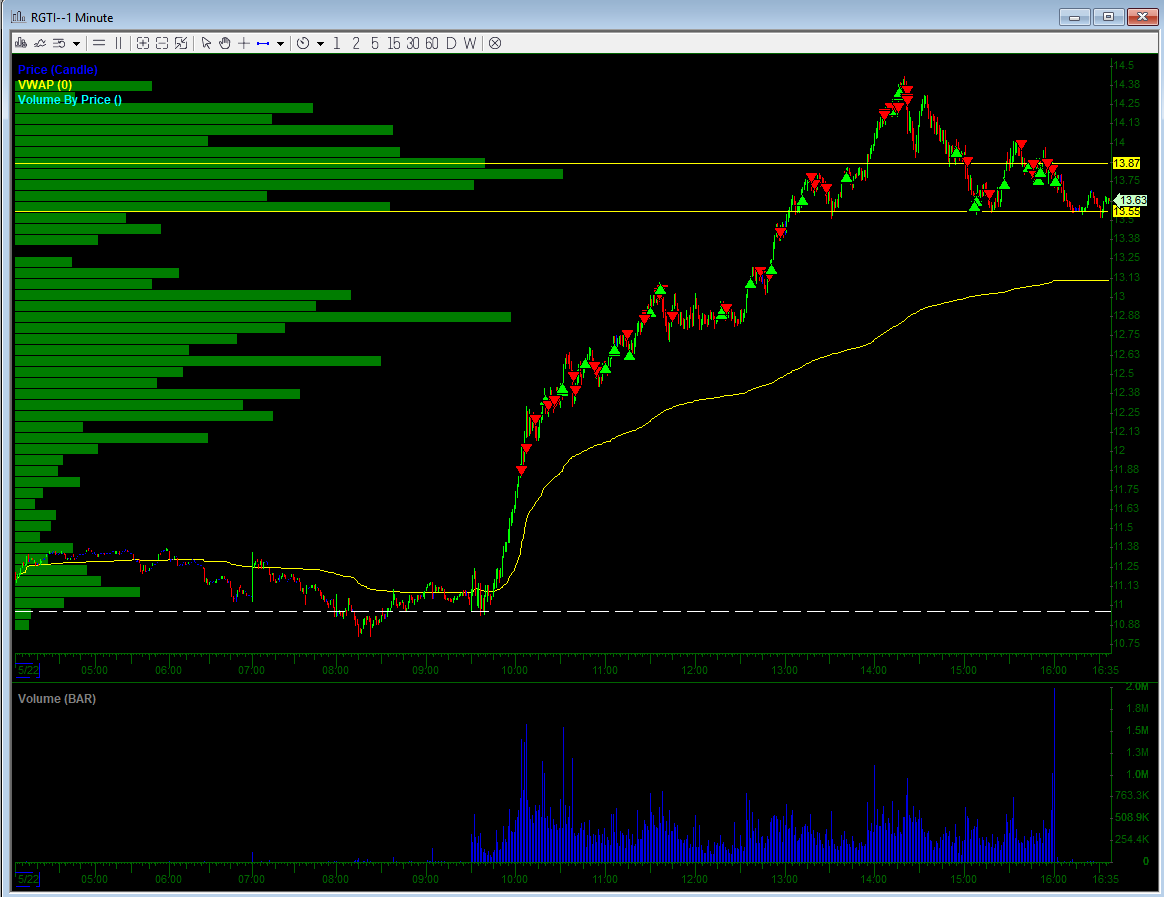Click the chart type bars icon

click(21, 43)
